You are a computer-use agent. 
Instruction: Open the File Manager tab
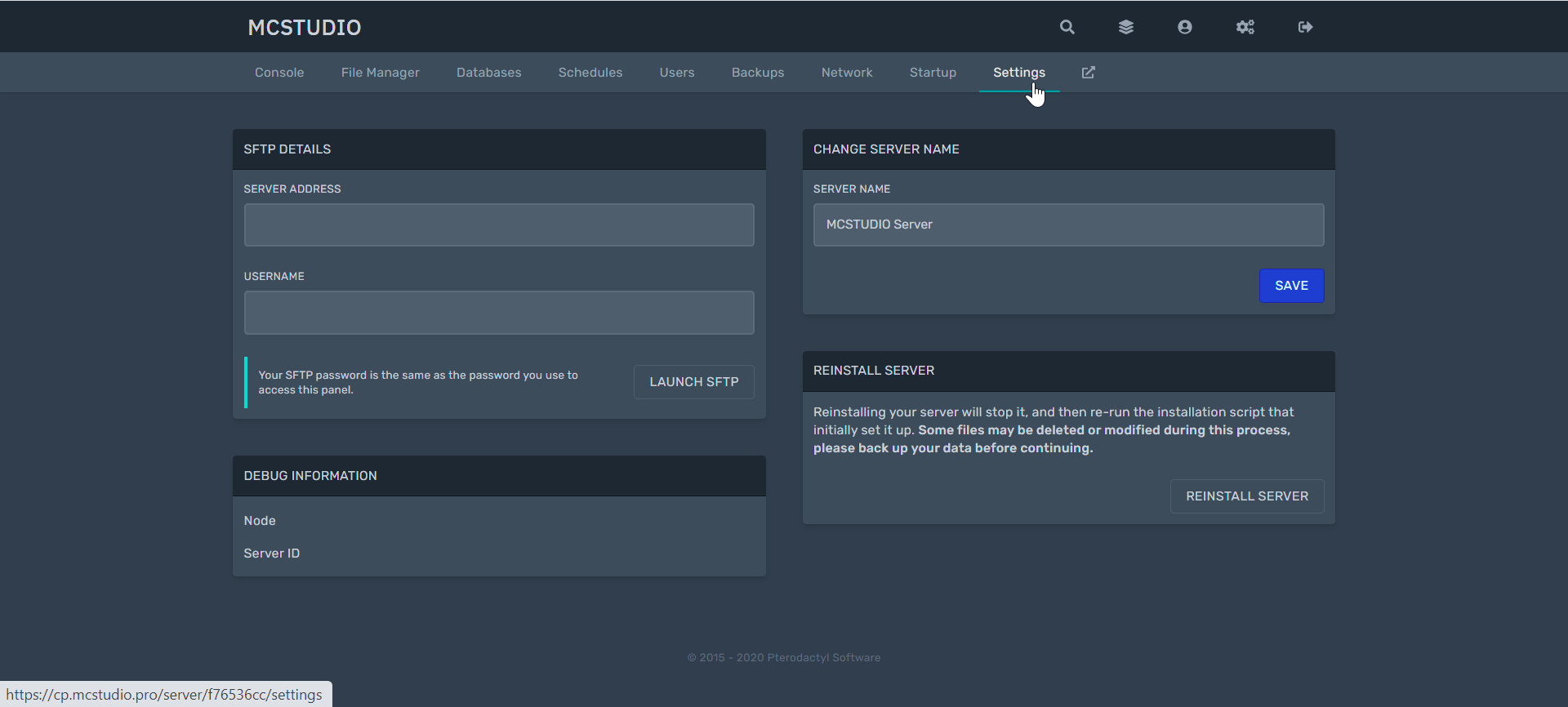pyautogui.click(x=381, y=73)
